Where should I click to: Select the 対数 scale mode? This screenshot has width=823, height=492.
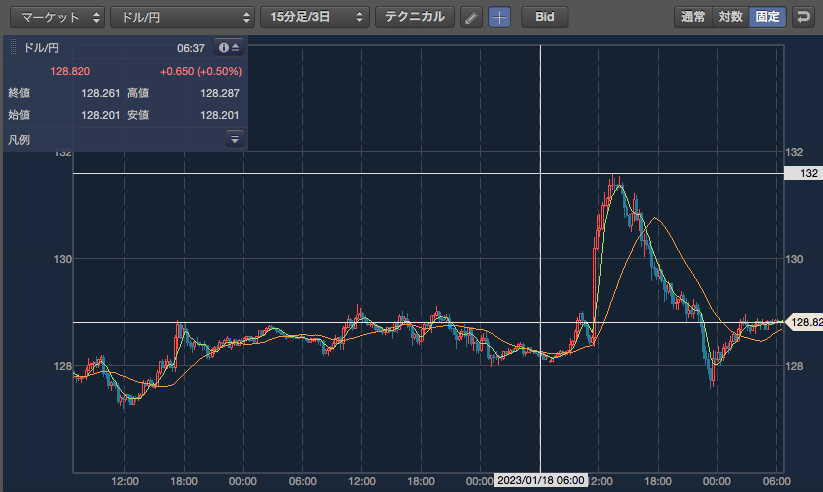(730, 17)
